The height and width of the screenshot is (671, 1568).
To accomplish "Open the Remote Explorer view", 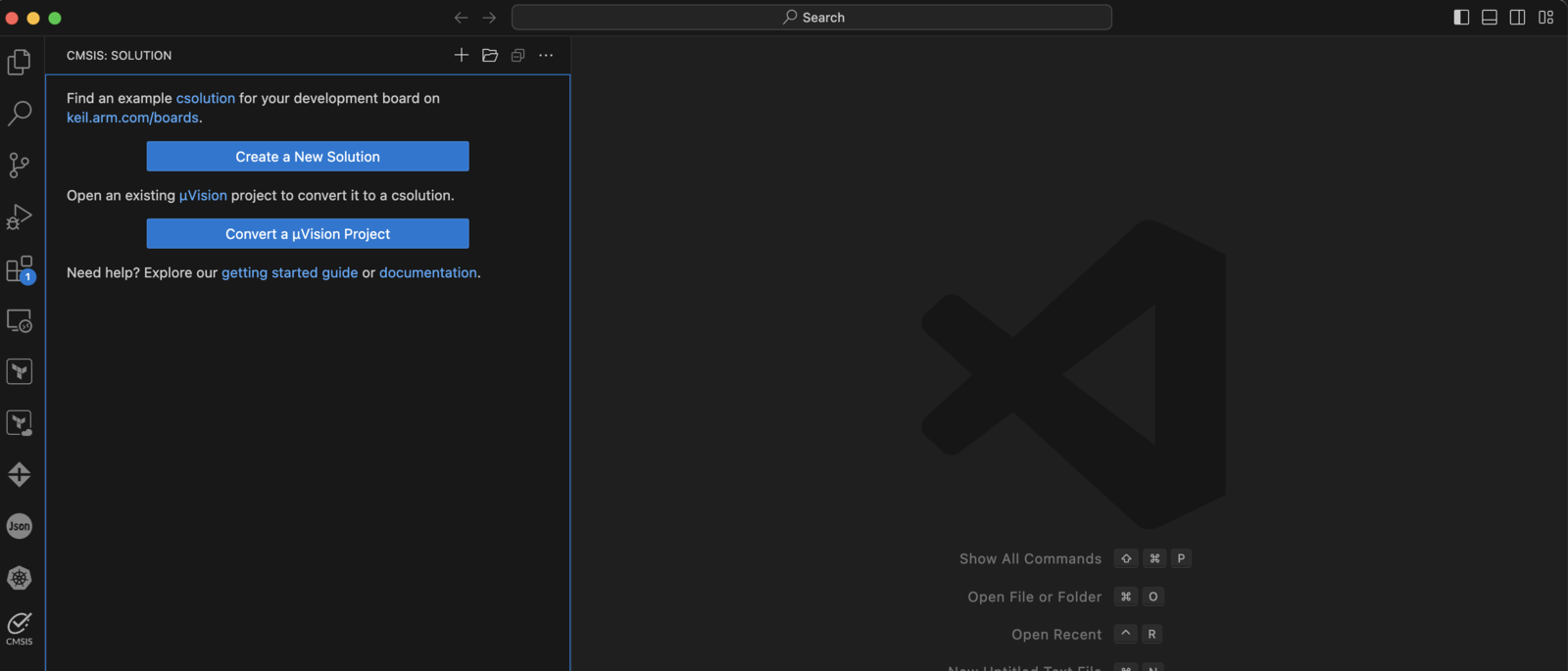I will 19,320.
